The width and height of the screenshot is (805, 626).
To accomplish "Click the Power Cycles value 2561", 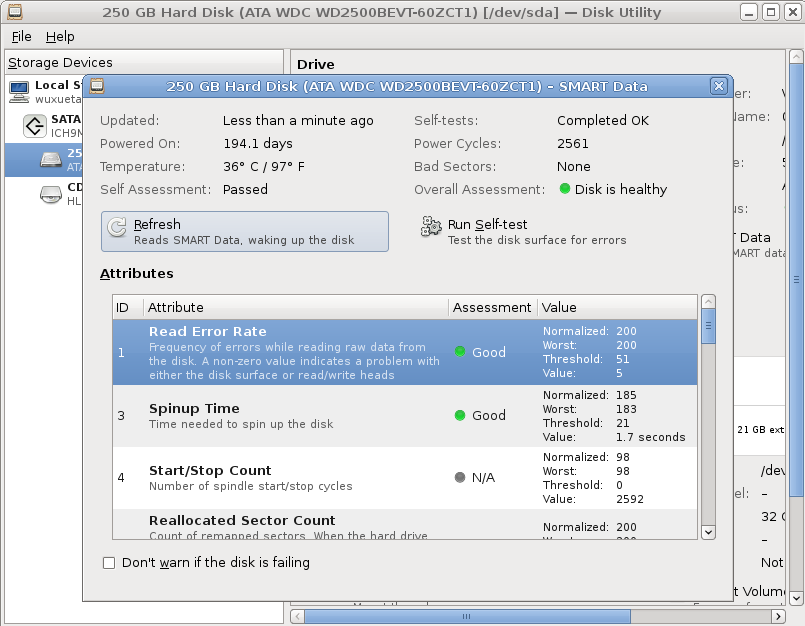I will 573,143.
